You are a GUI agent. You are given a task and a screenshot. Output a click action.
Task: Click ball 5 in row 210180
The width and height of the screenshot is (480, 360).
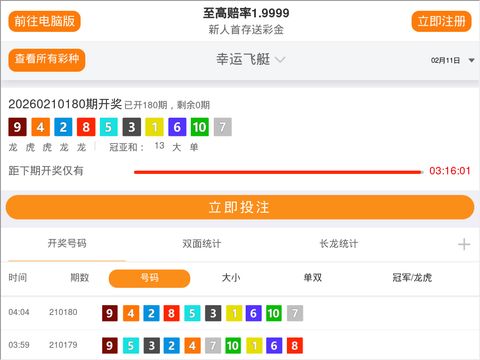click(x=192, y=313)
